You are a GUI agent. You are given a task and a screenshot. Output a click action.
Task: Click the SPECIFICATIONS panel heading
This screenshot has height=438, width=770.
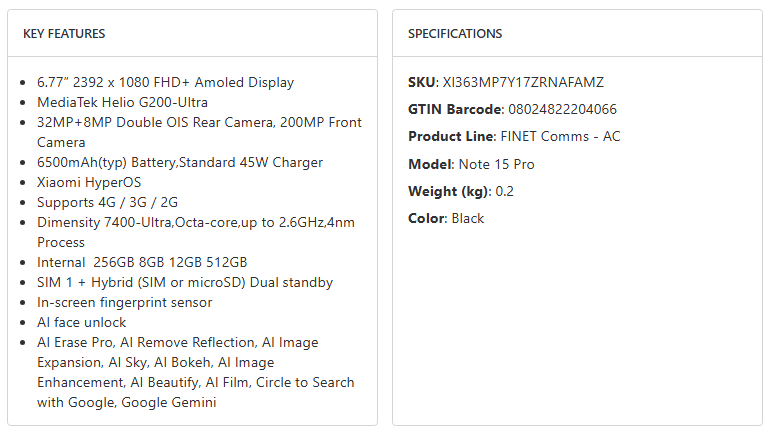pyautogui.click(x=455, y=34)
